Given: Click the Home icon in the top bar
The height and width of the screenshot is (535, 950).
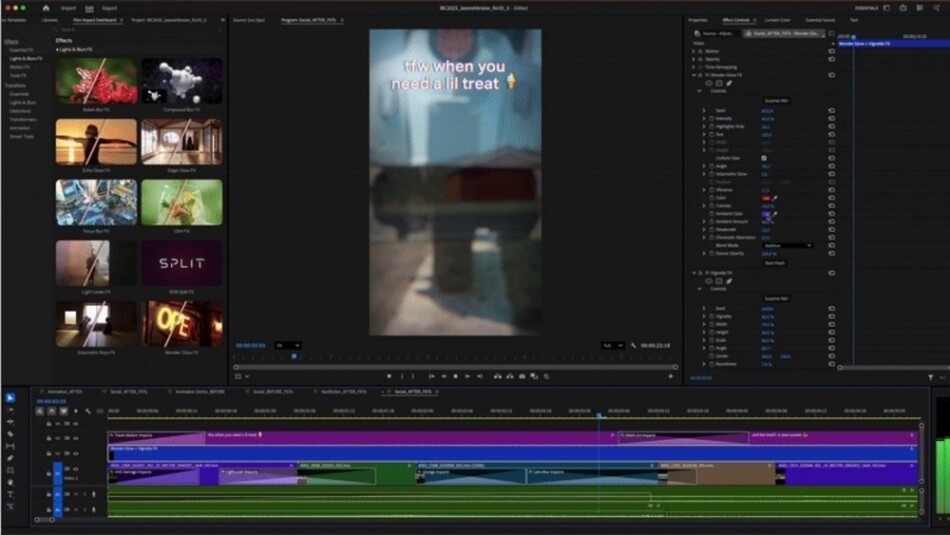Looking at the screenshot, I should [45, 8].
